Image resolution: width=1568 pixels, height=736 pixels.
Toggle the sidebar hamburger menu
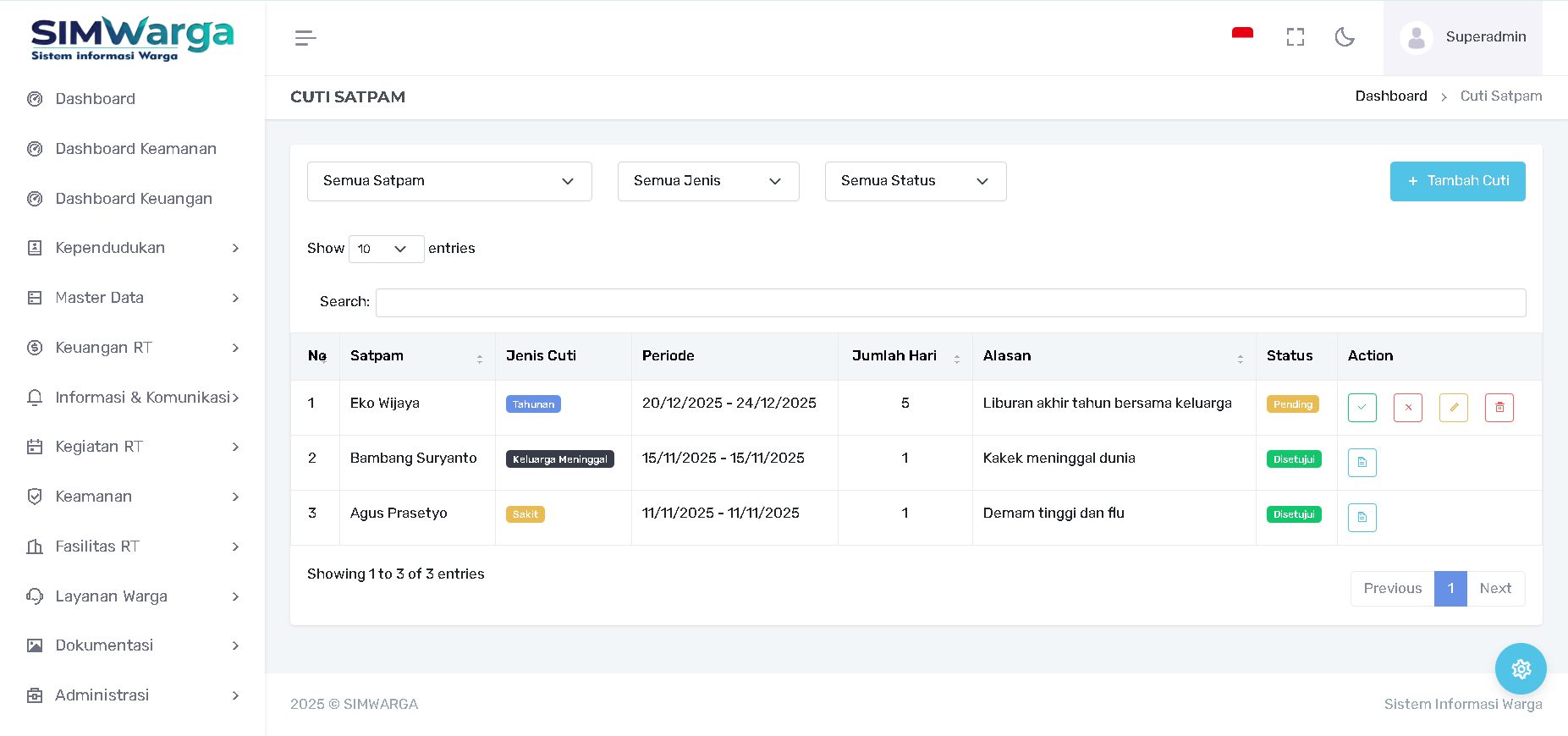tap(305, 38)
